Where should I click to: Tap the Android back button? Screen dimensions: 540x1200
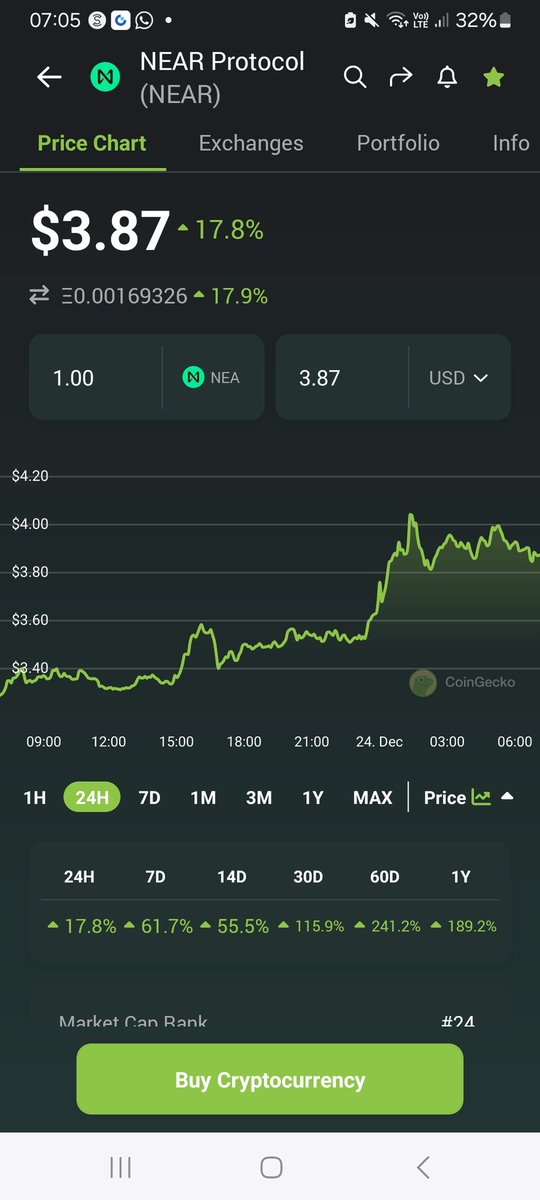pyautogui.click(x=422, y=1167)
